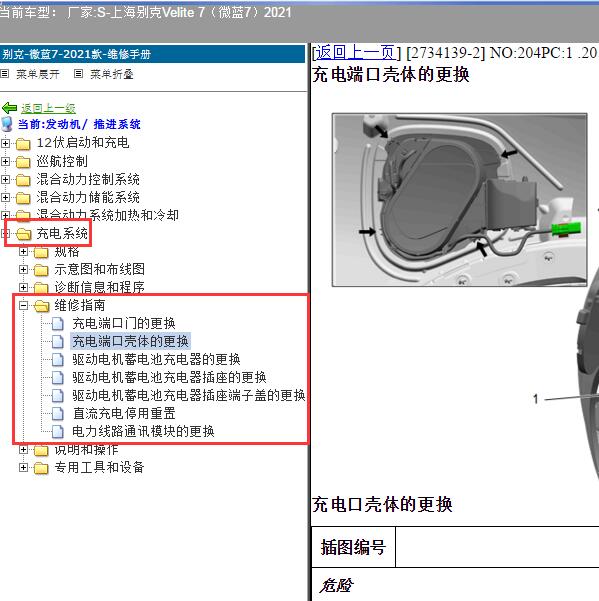This screenshot has width=599, height=601.
Task: Open 直流充电停用重置 page
Action: tap(124, 413)
